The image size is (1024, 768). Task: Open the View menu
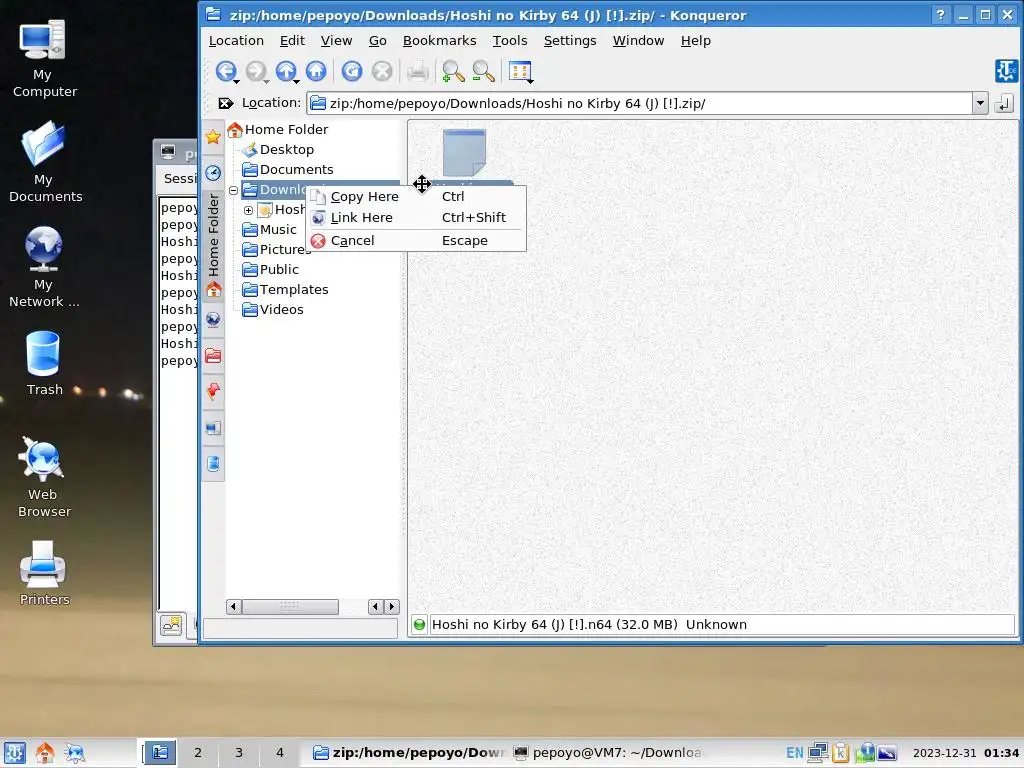click(336, 40)
